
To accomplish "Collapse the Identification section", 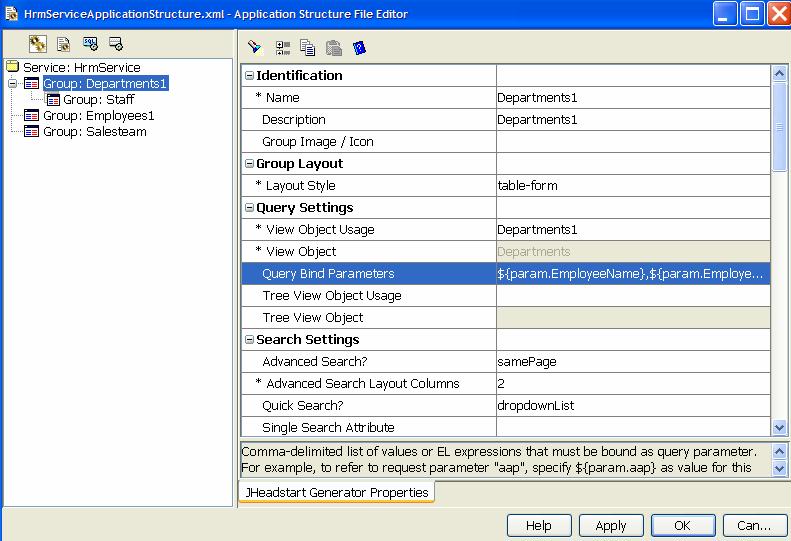I will (249, 76).
